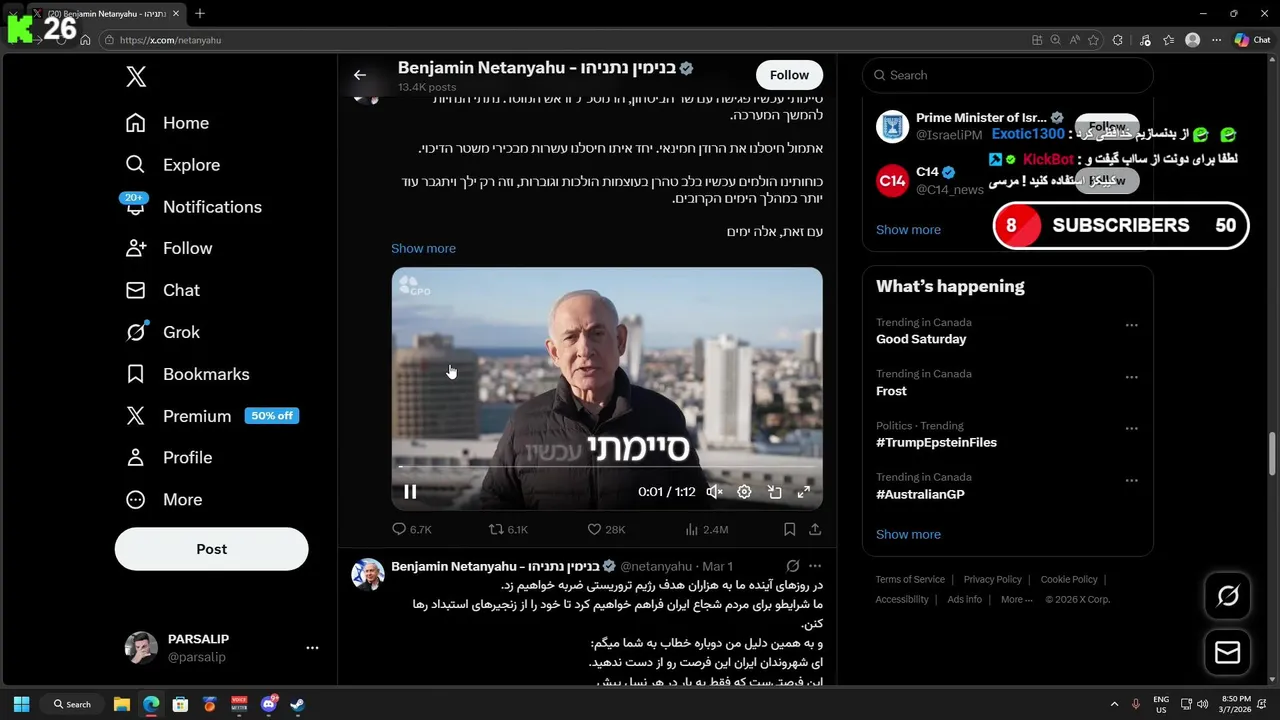The width and height of the screenshot is (1280, 720).
Task: Open Notifications with 20+ badge
Action: point(193,207)
